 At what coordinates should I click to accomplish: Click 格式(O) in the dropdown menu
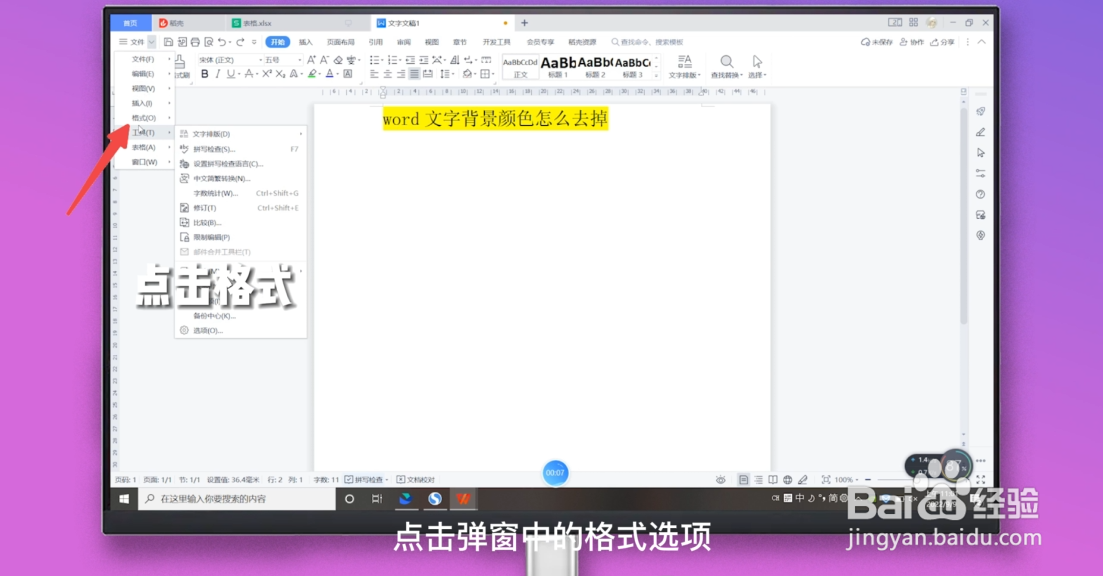coord(144,117)
